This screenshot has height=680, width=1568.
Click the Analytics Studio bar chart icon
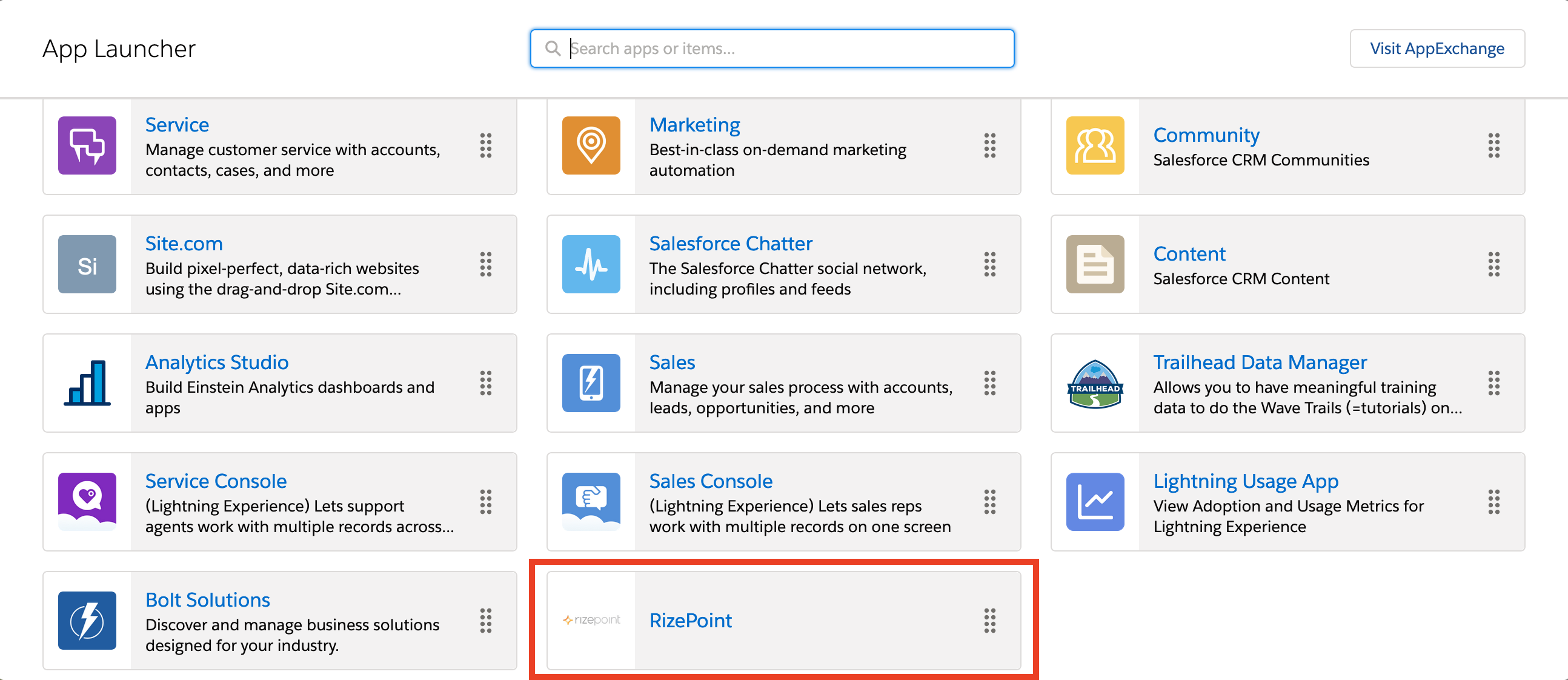tap(87, 383)
